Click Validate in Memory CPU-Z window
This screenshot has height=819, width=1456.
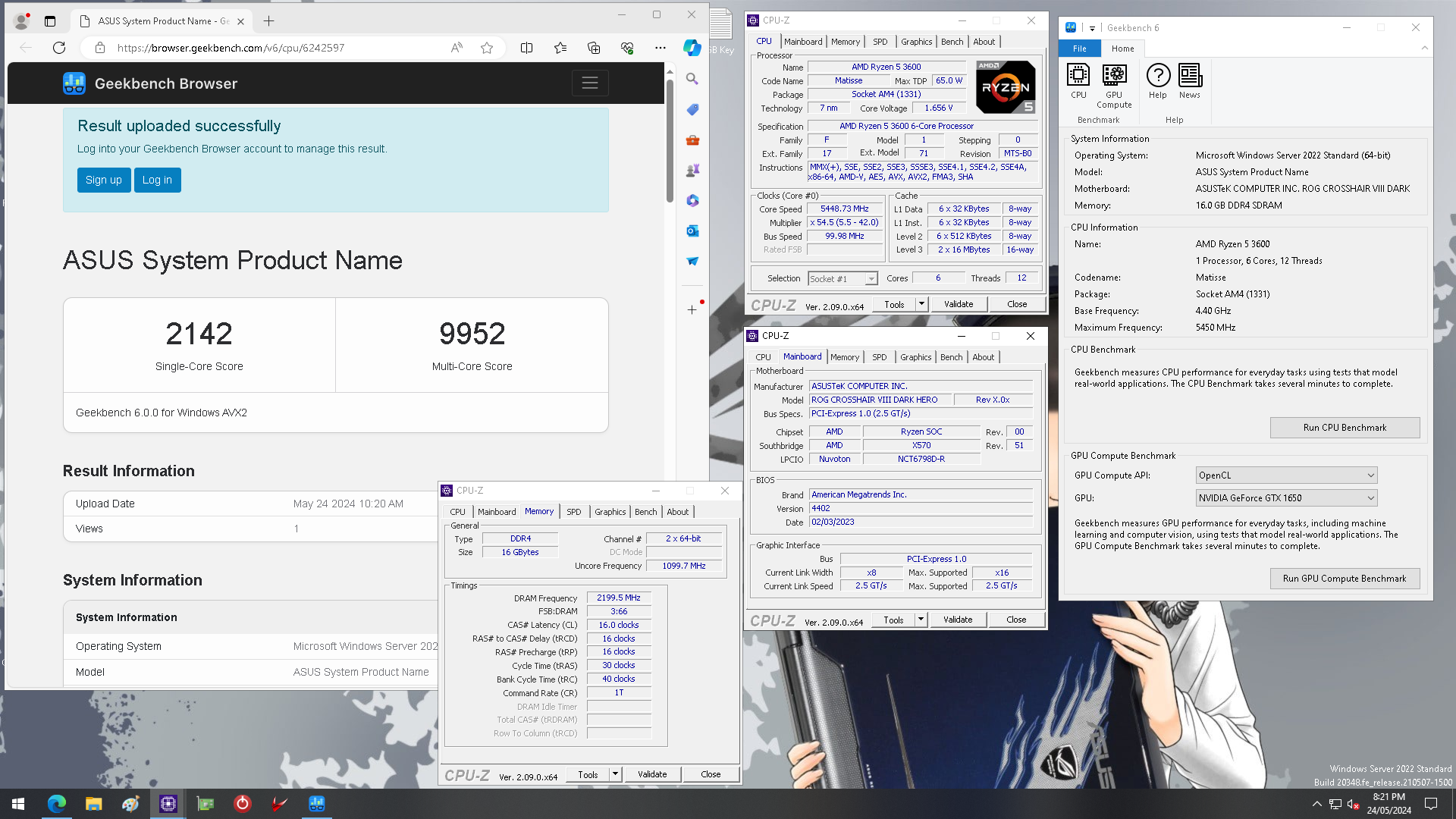pyautogui.click(x=652, y=774)
